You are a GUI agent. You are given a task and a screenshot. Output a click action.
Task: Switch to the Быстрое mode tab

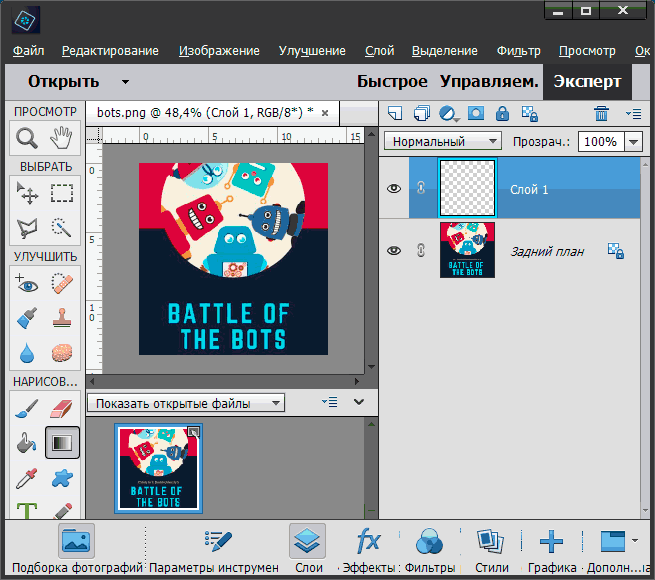(392, 82)
